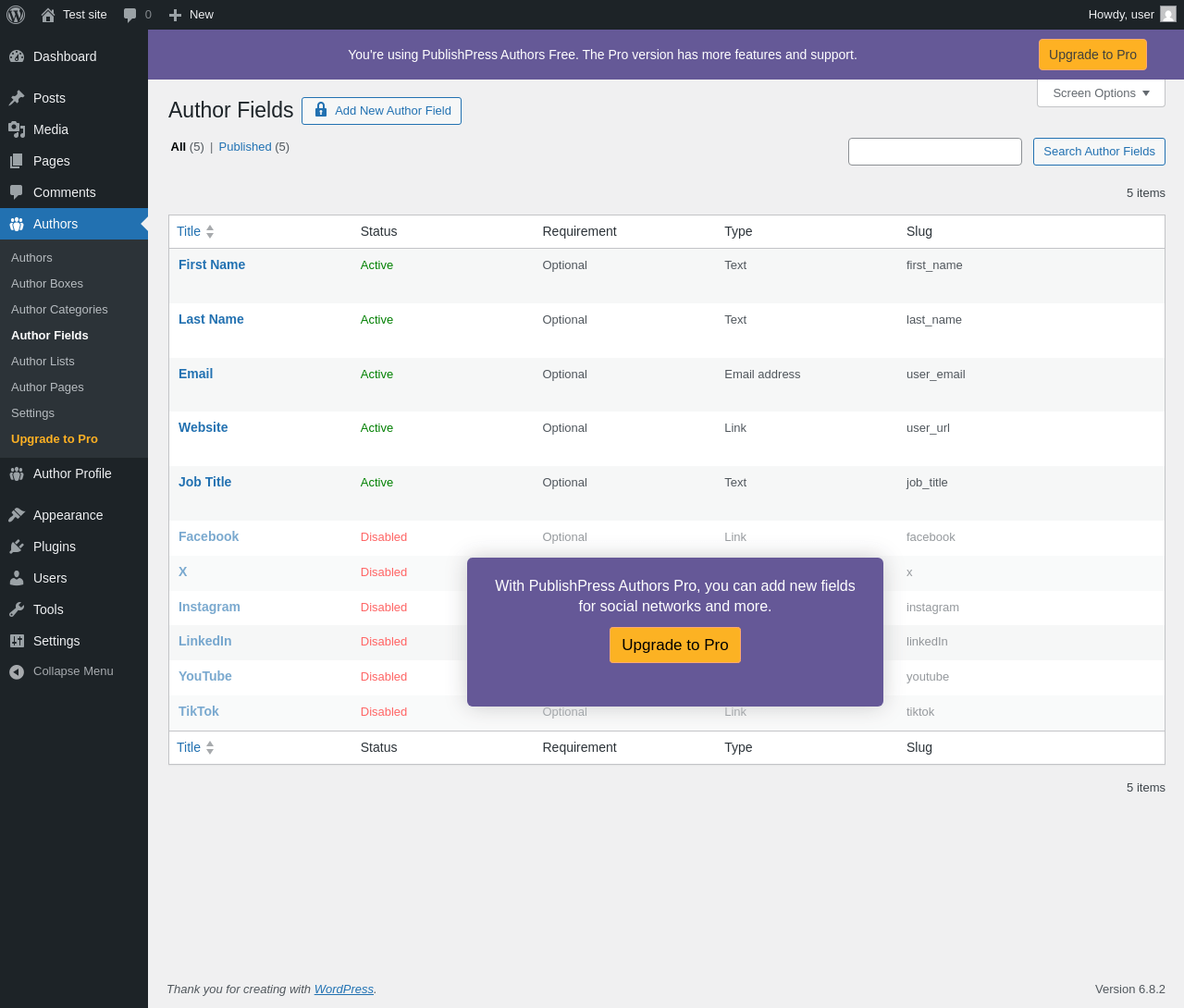1184x1008 pixels.
Task: Click Howdy, user account menu
Action: click(x=1131, y=15)
